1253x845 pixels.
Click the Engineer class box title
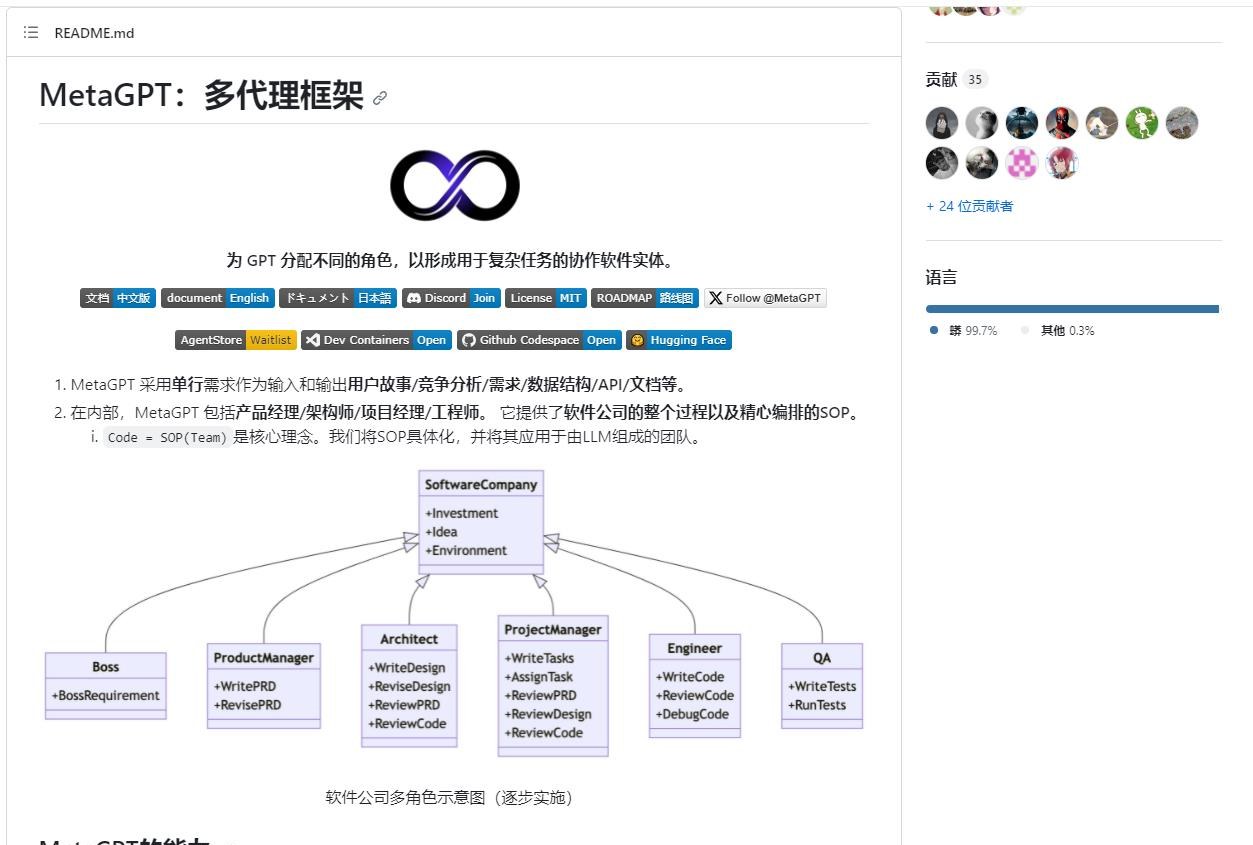tap(695, 648)
